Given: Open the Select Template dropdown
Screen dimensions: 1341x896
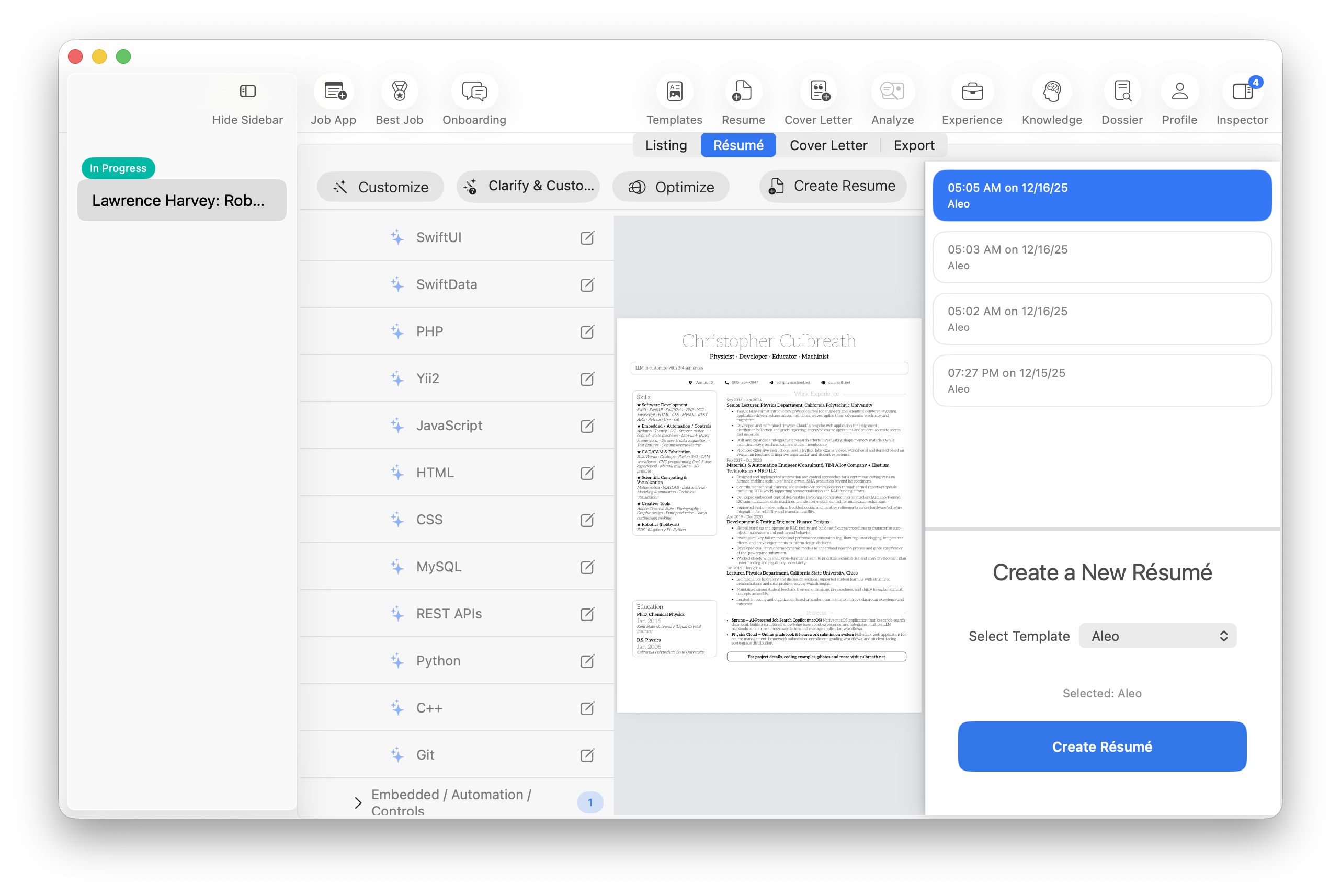Looking at the screenshot, I should [1157, 636].
